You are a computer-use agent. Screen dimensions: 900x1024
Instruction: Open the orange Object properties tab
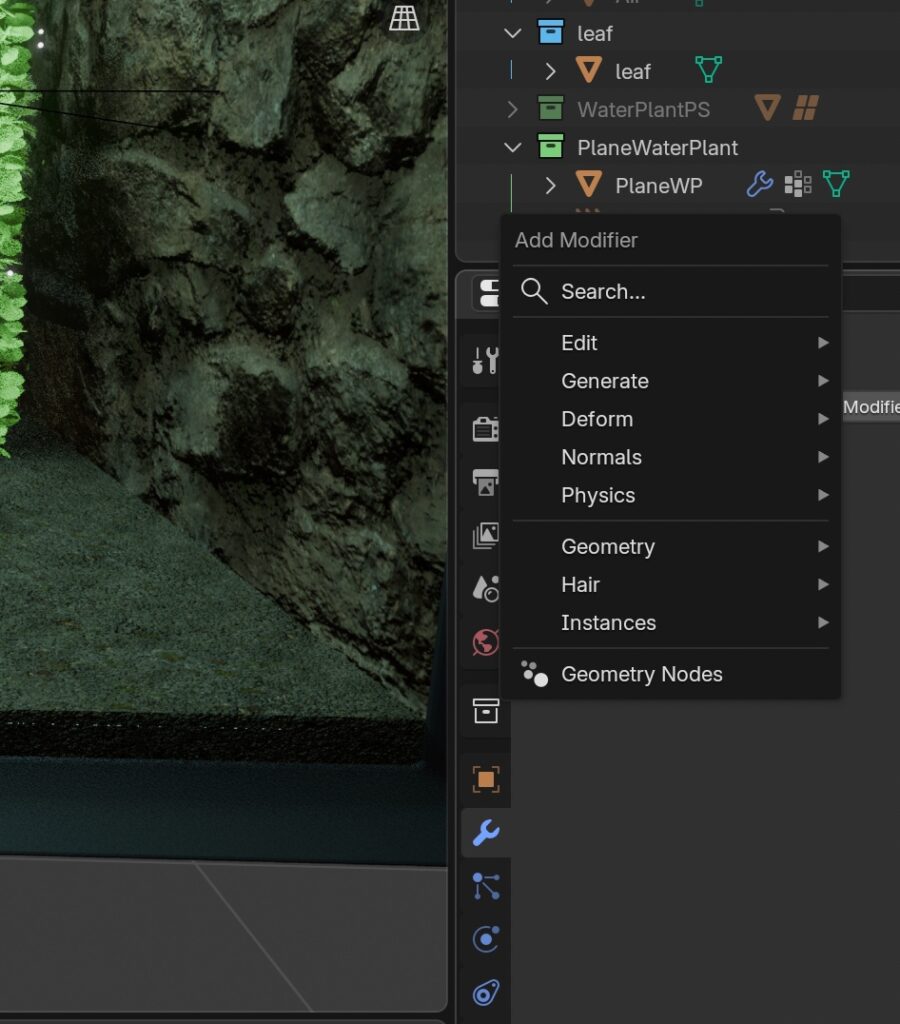pos(486,779)
